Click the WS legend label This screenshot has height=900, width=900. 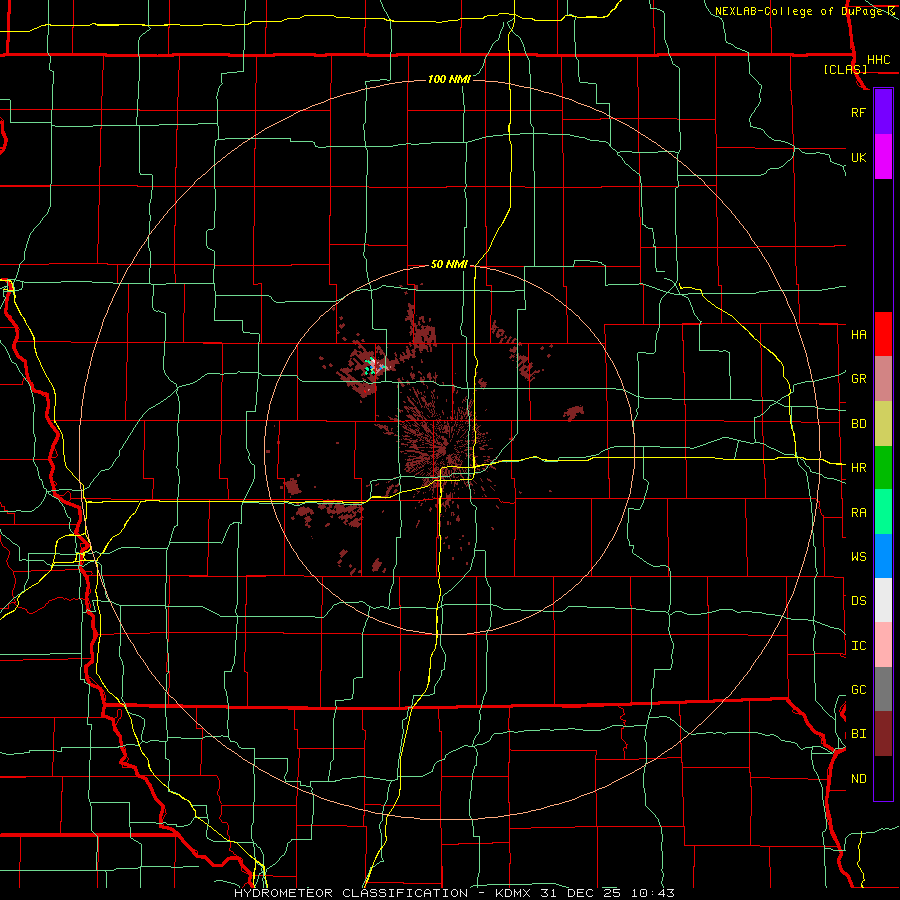(x=859, y=557)
